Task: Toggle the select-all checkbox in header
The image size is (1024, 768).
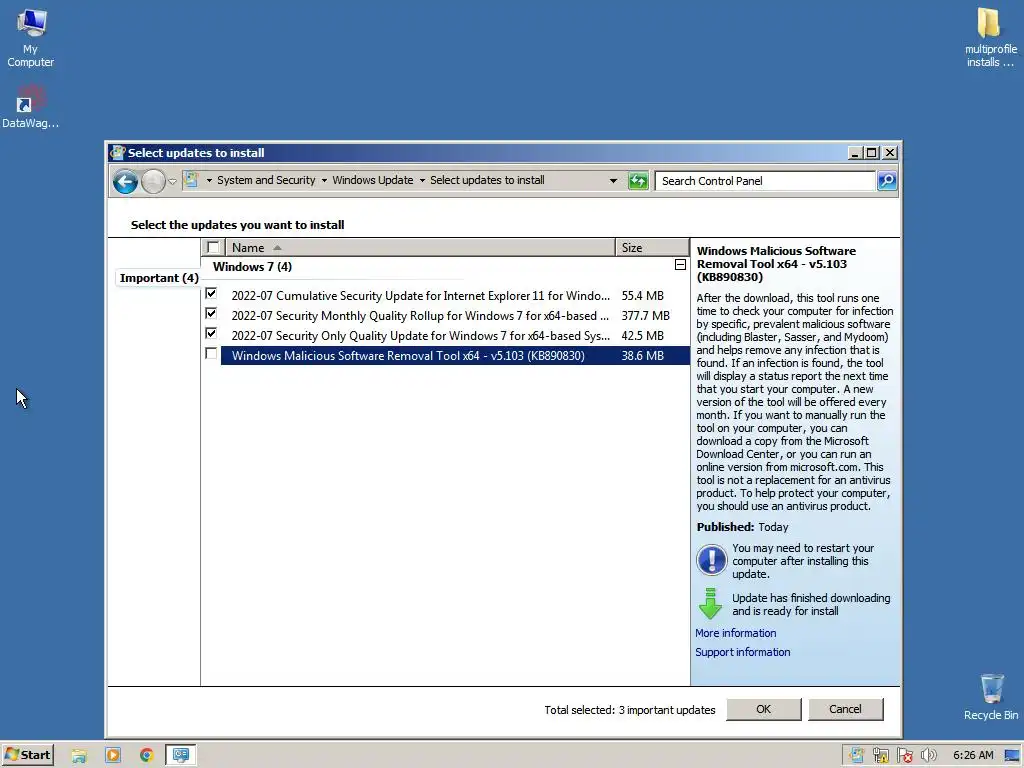Action: click(212, 248)
